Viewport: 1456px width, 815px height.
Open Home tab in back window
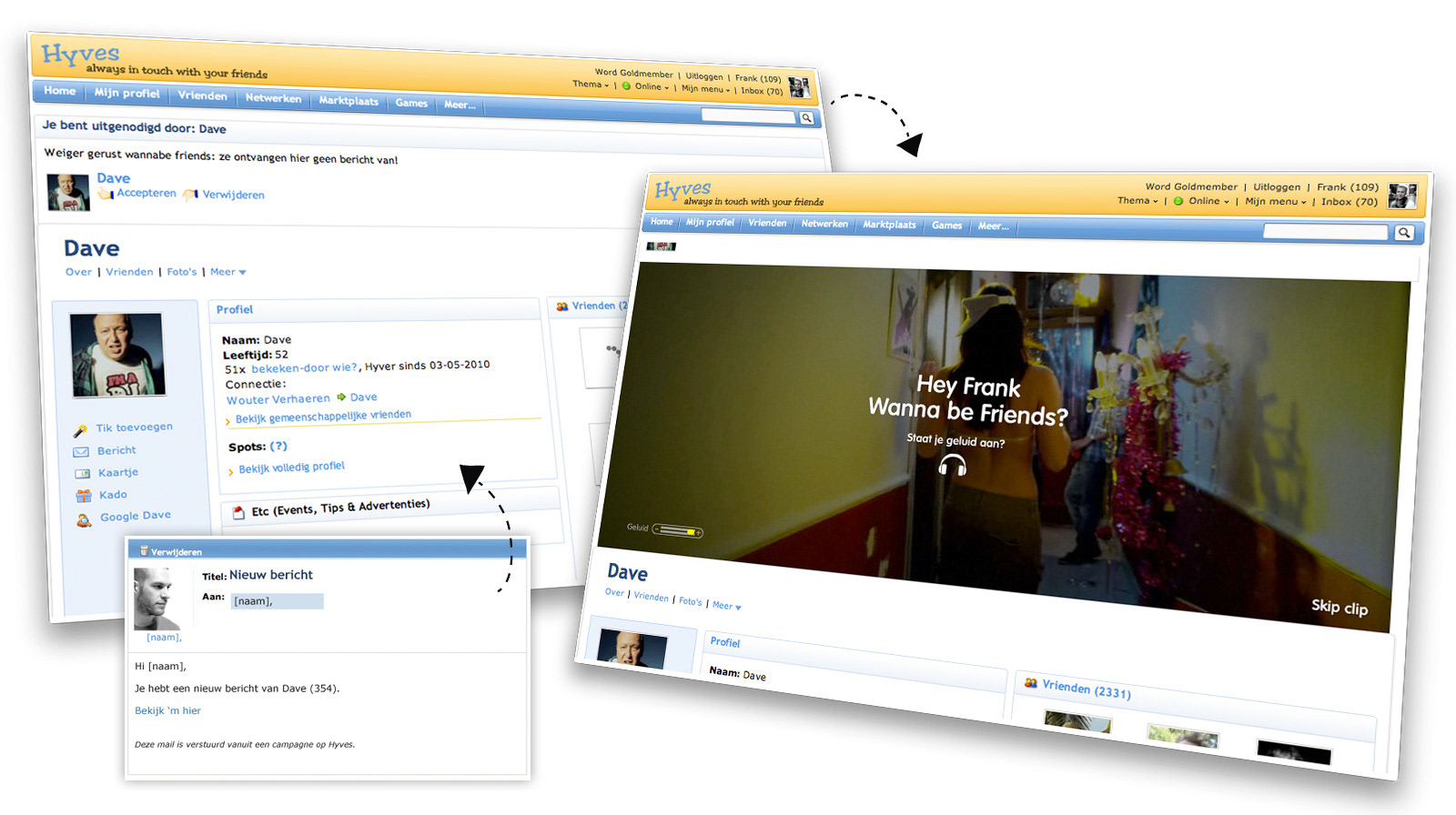[x=60, y=91]
